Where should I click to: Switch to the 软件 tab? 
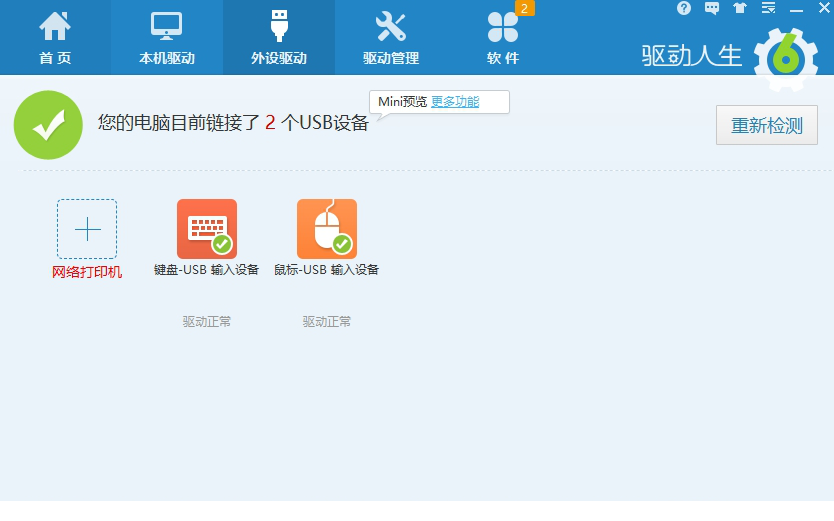coord(503,37)
